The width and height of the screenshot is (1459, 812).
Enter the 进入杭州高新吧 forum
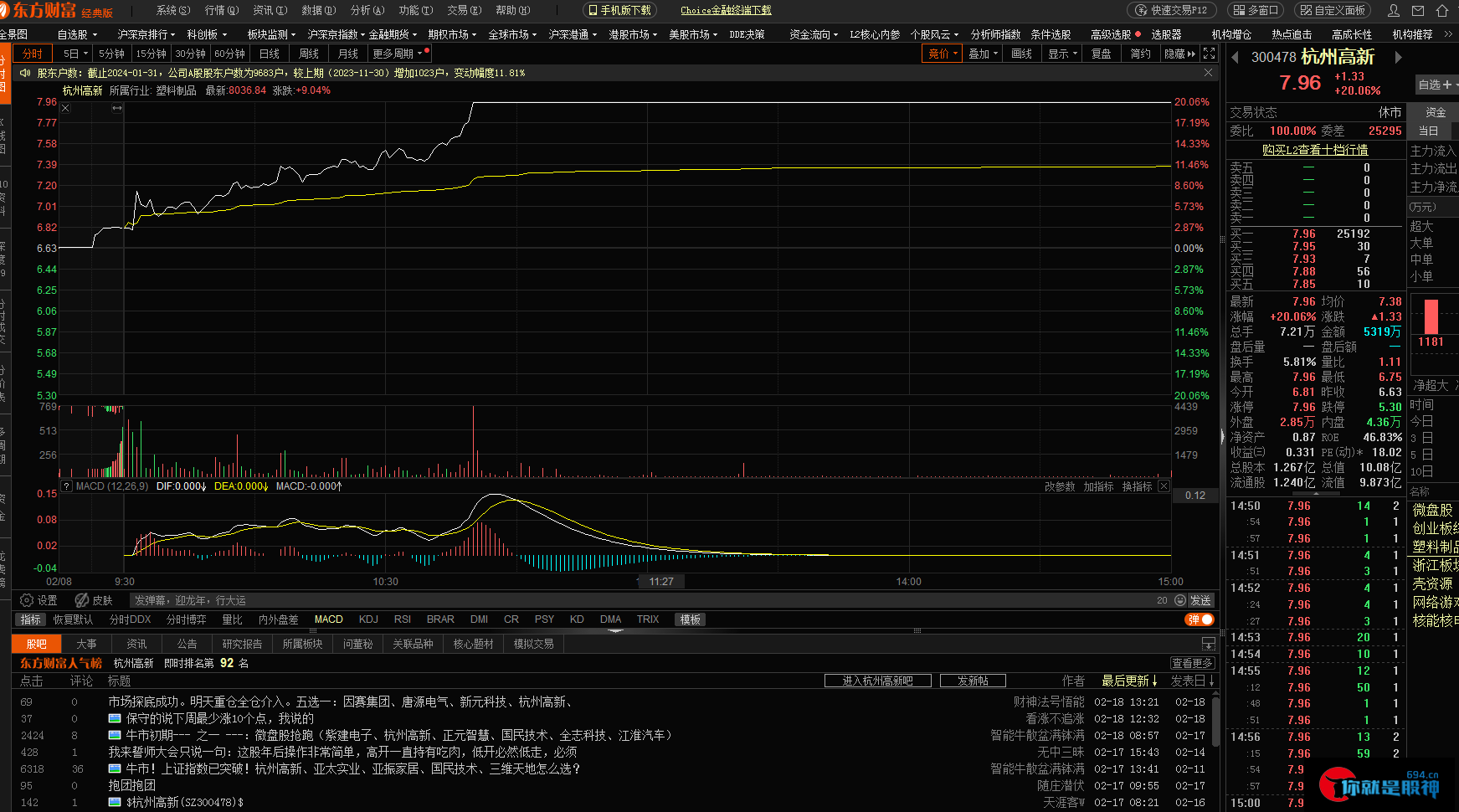[x=877, y=681]
